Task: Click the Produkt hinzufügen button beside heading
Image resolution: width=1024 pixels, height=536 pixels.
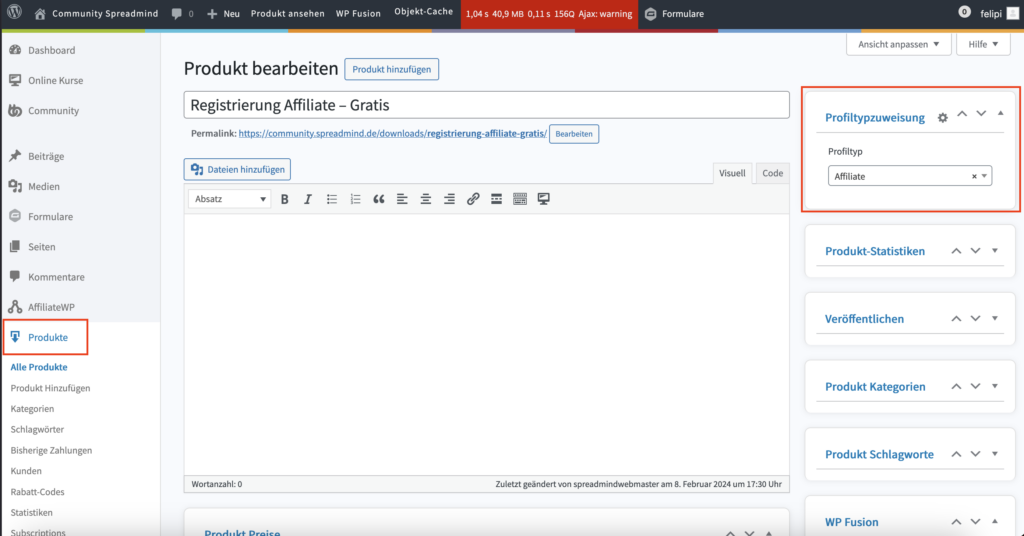Action: (x=391, y=69)
